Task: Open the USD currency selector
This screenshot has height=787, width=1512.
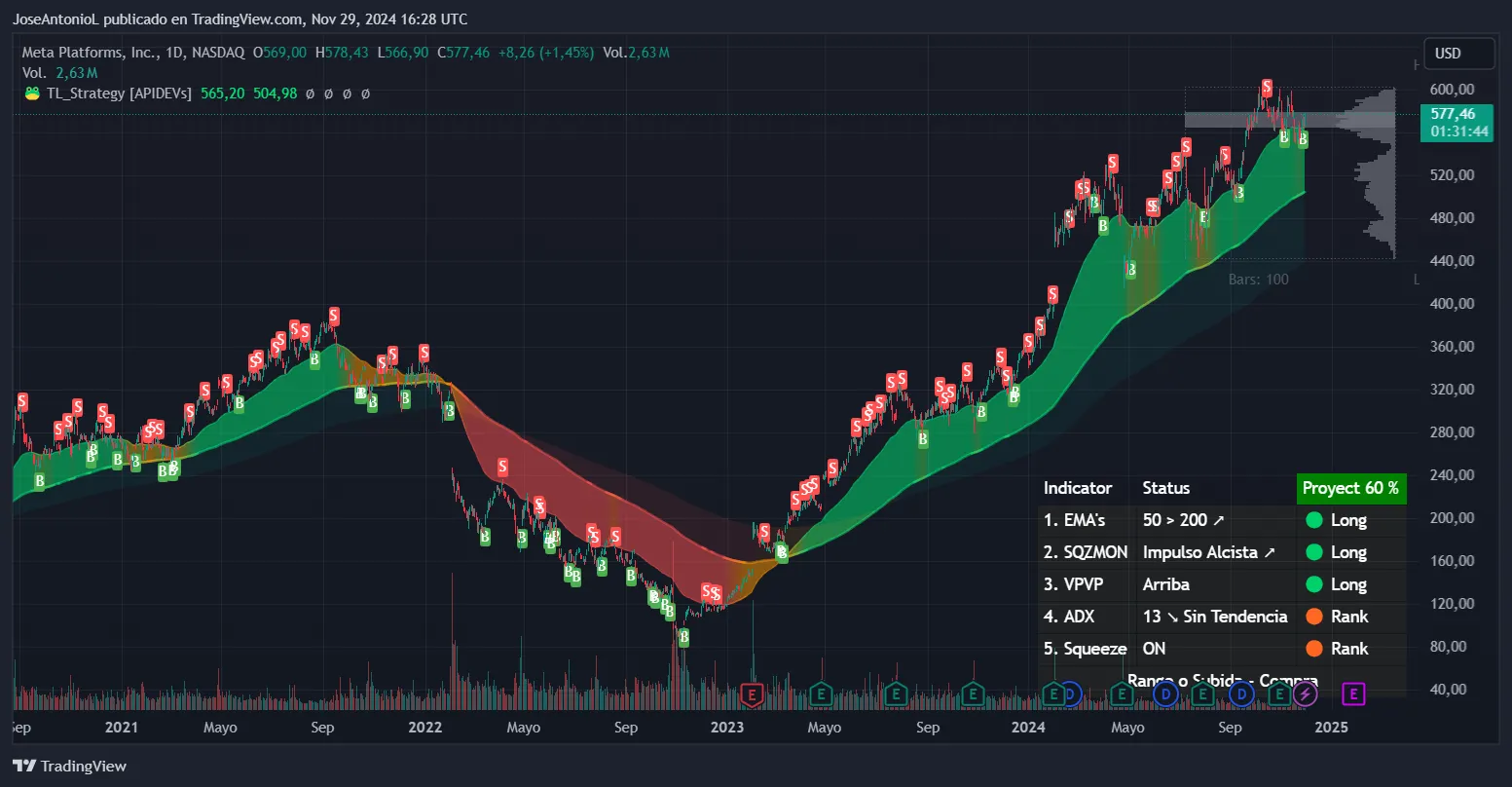Action: tap(1457, 54)
